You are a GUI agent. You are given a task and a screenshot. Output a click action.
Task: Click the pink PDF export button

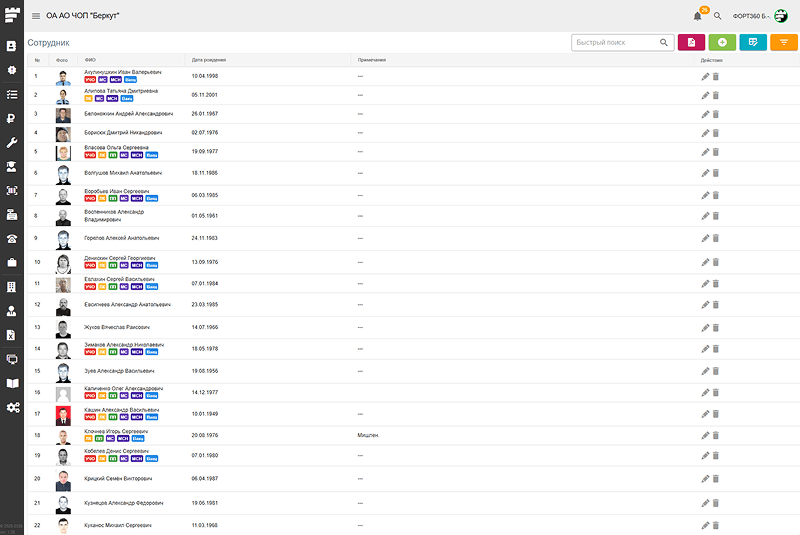690,42
